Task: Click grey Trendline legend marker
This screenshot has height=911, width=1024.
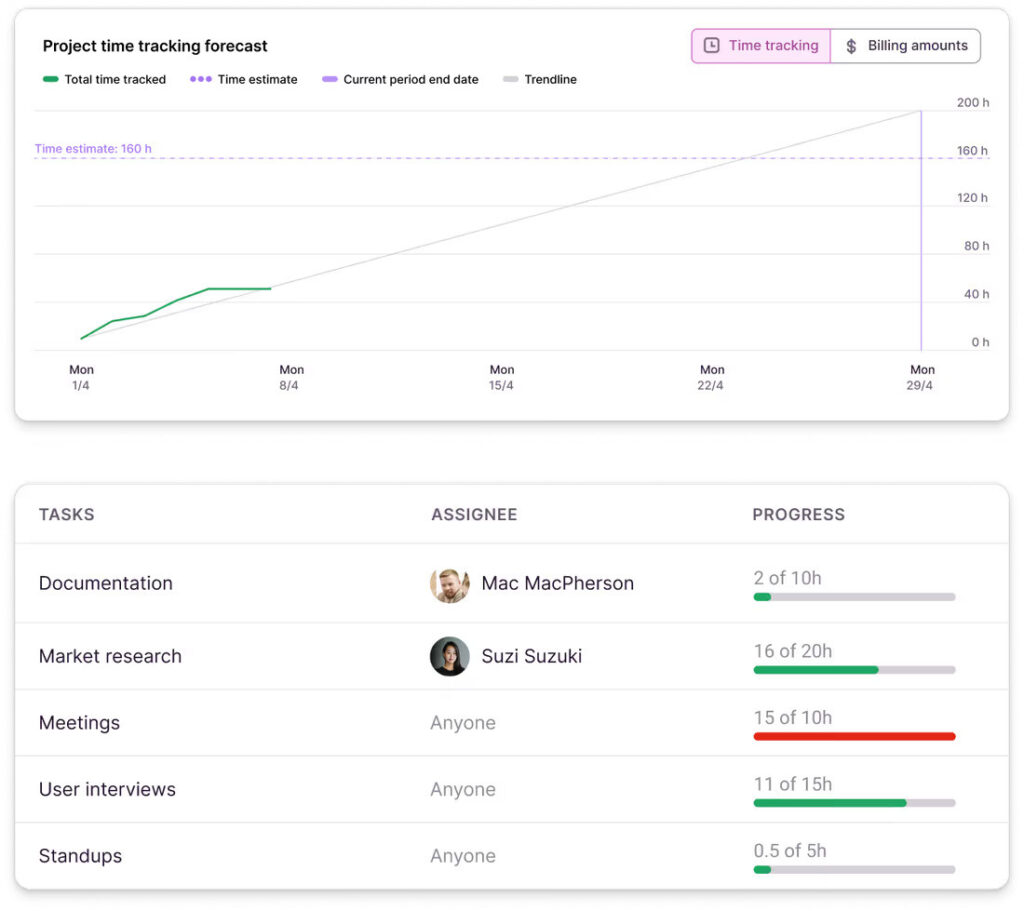Action: 510,80
